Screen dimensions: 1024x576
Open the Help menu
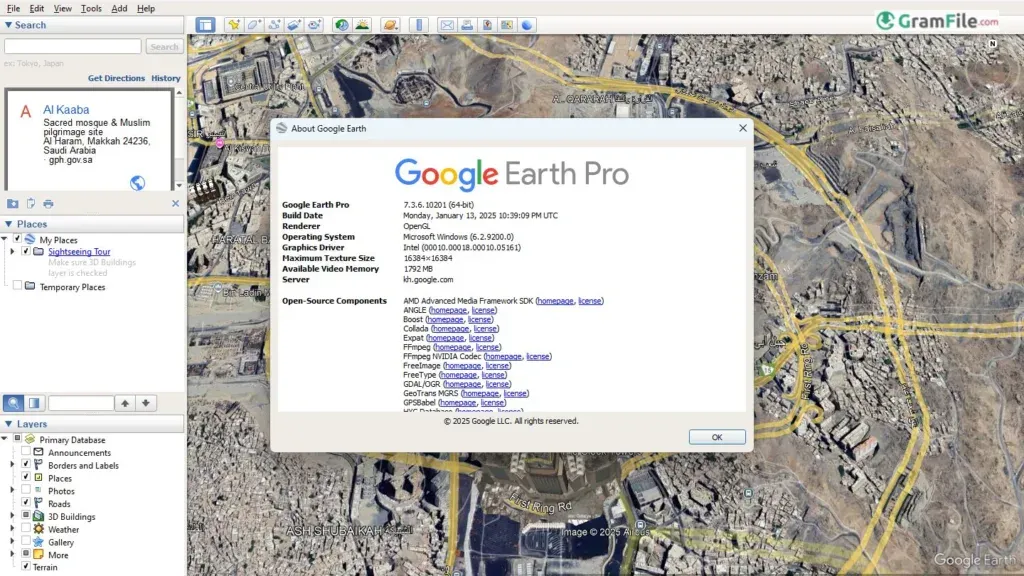click(x=146, y=8)
